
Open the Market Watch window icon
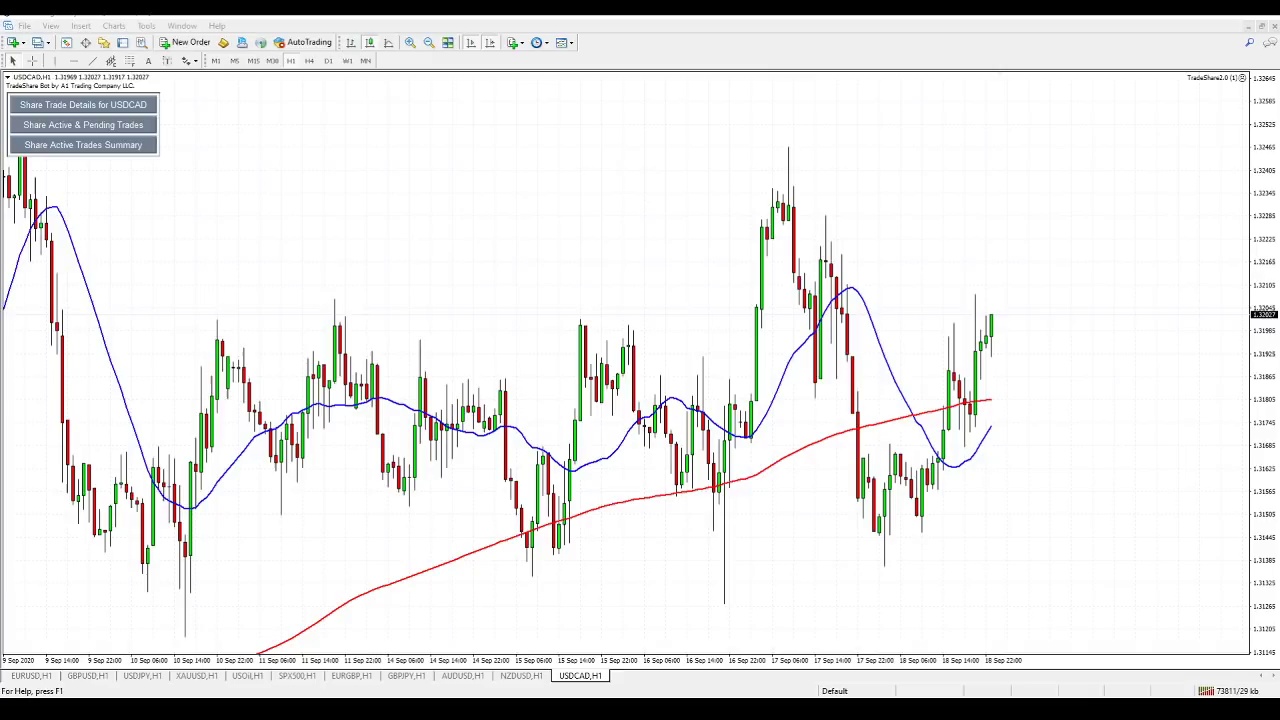pos(66,43)
